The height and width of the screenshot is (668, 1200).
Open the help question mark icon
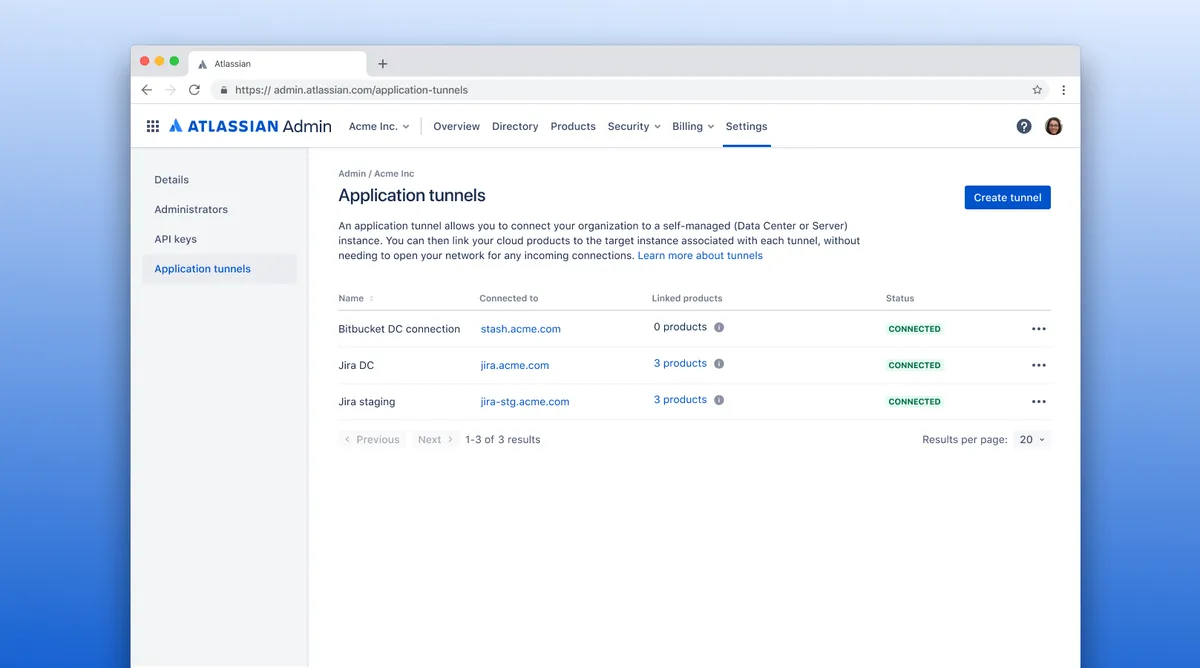(x=1024, y=126)
